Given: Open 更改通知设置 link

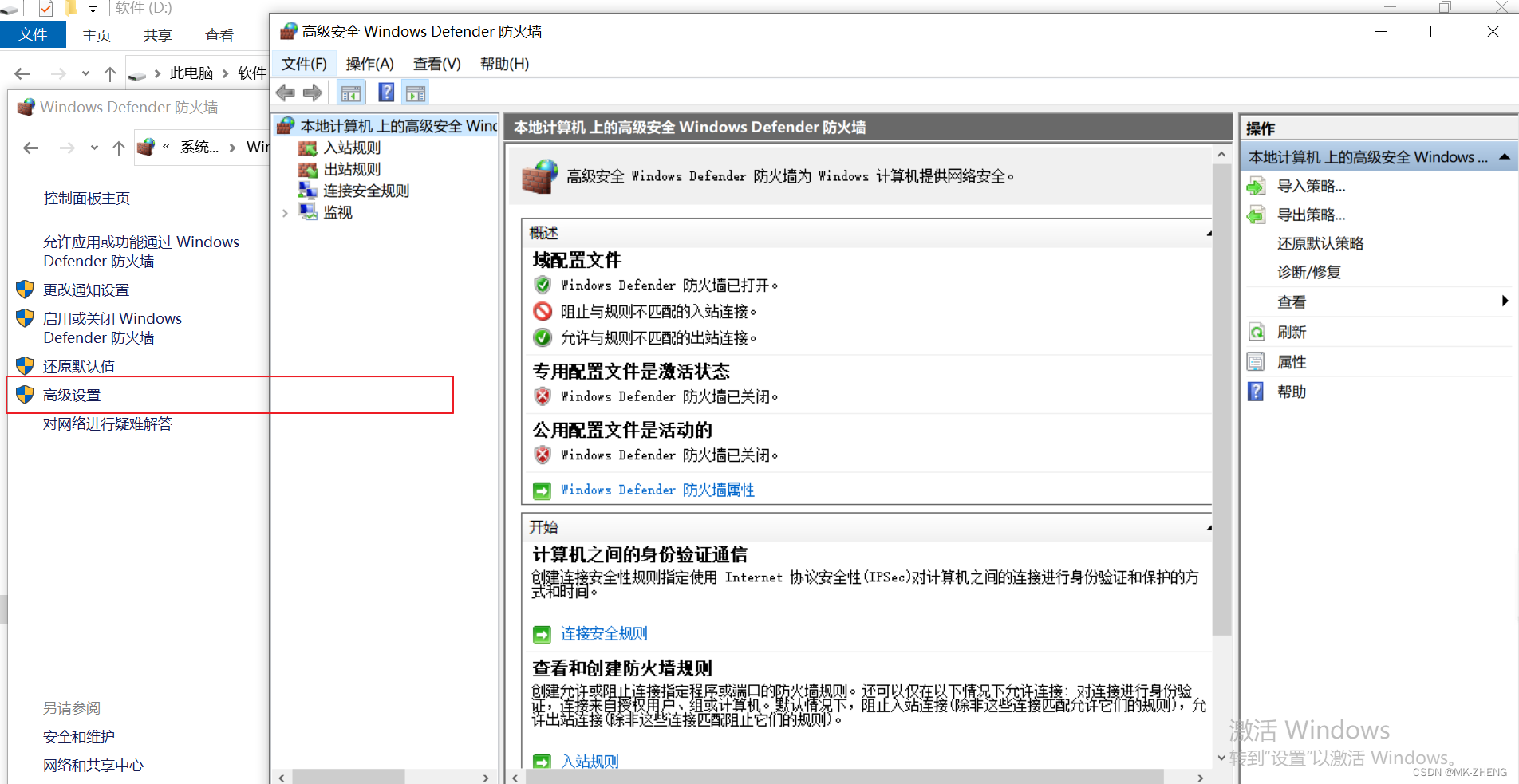Looking at the screenshot, I should pos(86,290).
